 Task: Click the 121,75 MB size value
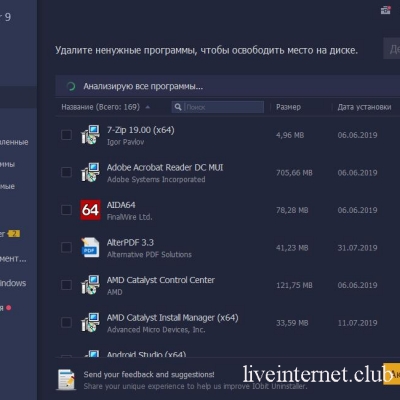click(294, 285)
